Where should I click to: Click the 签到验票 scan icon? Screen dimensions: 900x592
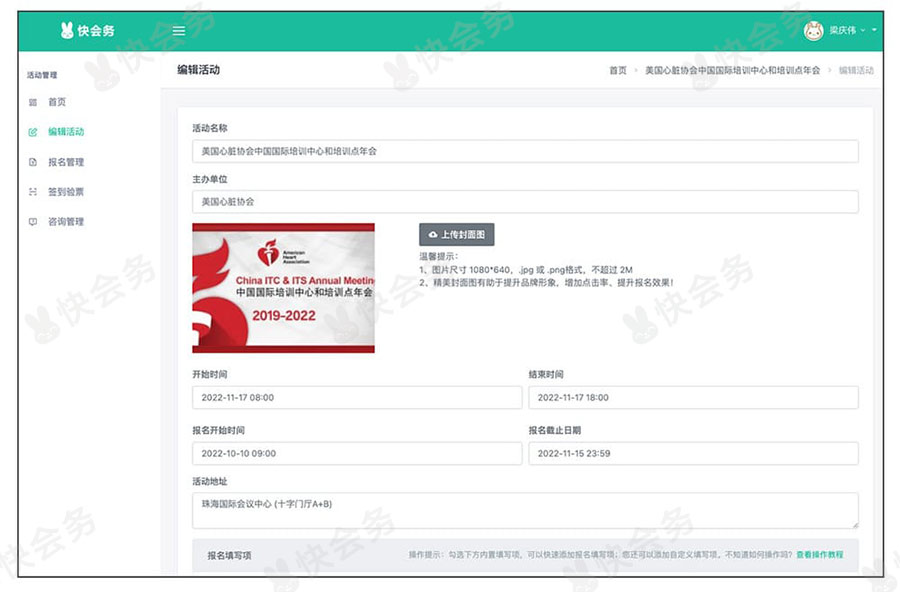[x=33, y=192]
